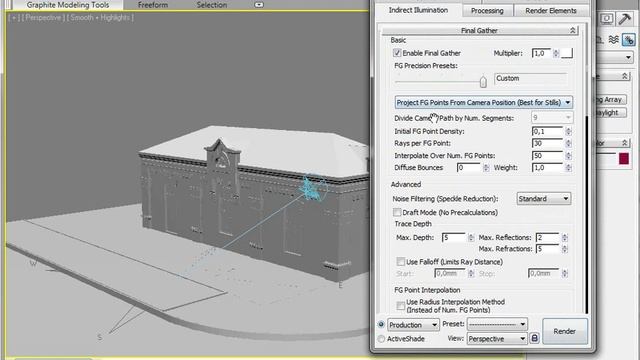Screen dimensions: 640x360
Task: Click the Max. Reflections spinner arrows
Action: coord(564,238)
